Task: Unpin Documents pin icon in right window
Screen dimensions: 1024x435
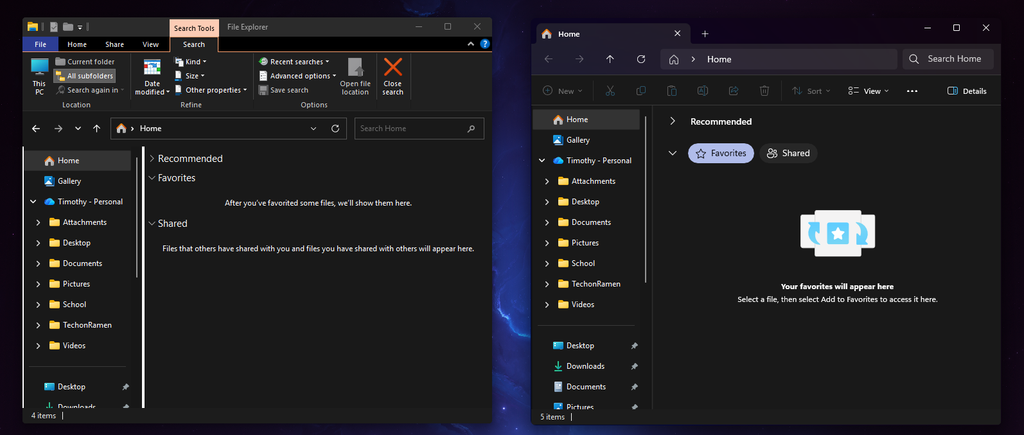Action: click(634, 387)
